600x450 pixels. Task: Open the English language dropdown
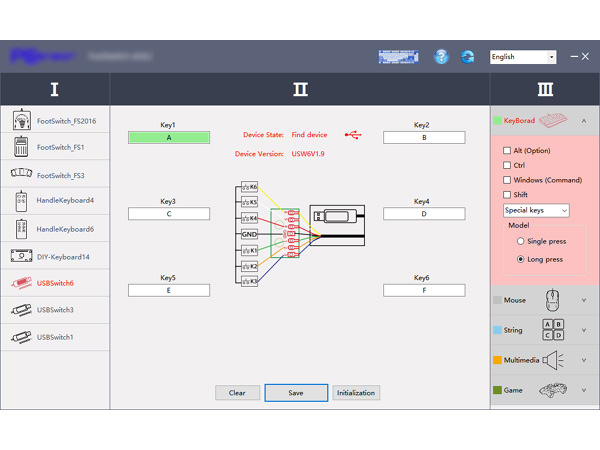522,57
